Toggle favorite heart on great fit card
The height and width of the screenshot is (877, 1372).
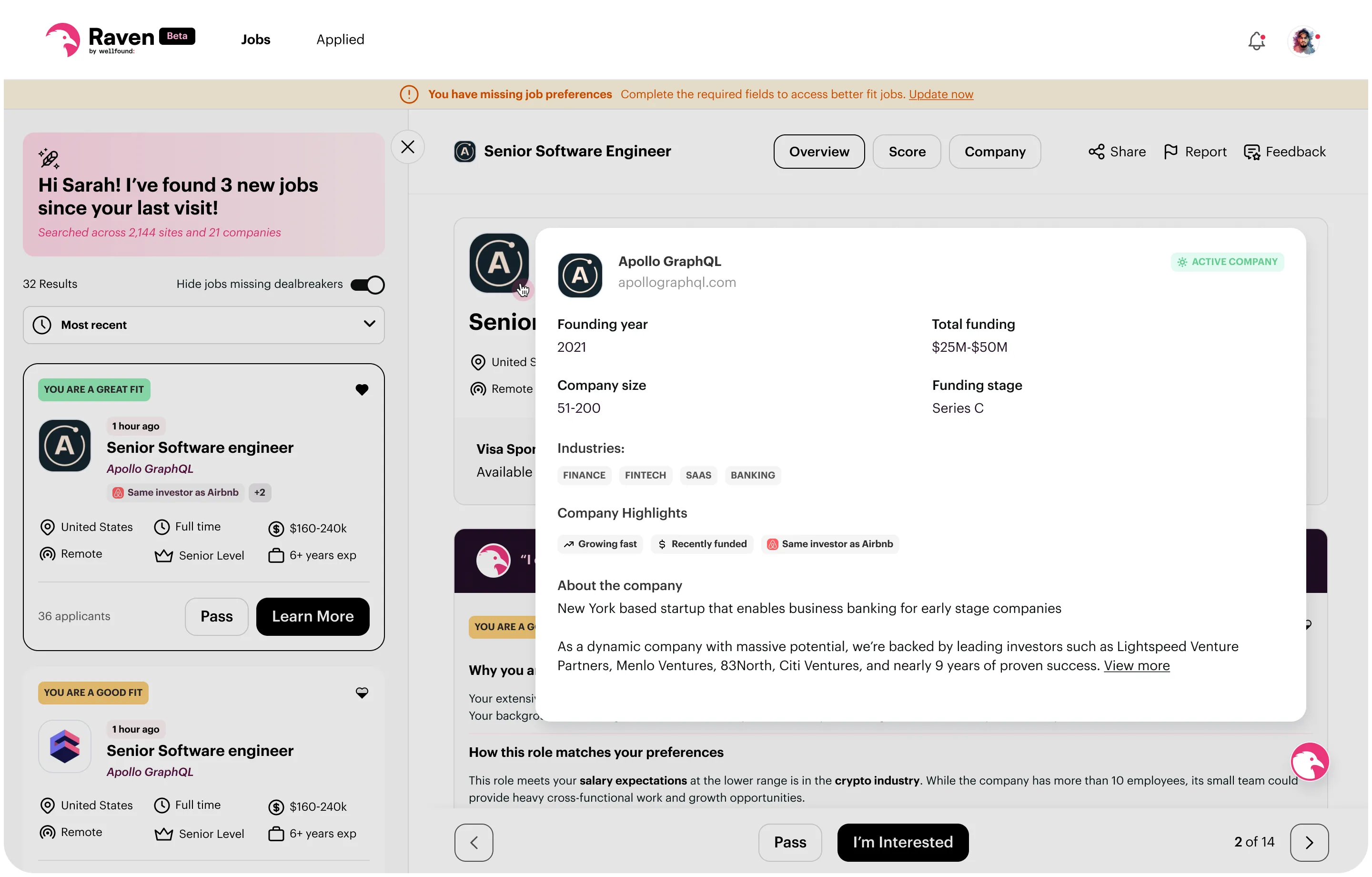(362, 389)
